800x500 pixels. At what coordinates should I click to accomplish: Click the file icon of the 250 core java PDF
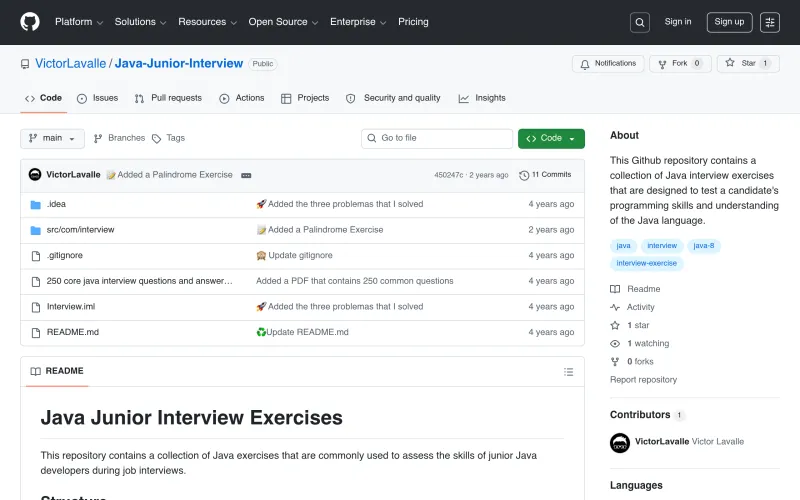[36, 281]
